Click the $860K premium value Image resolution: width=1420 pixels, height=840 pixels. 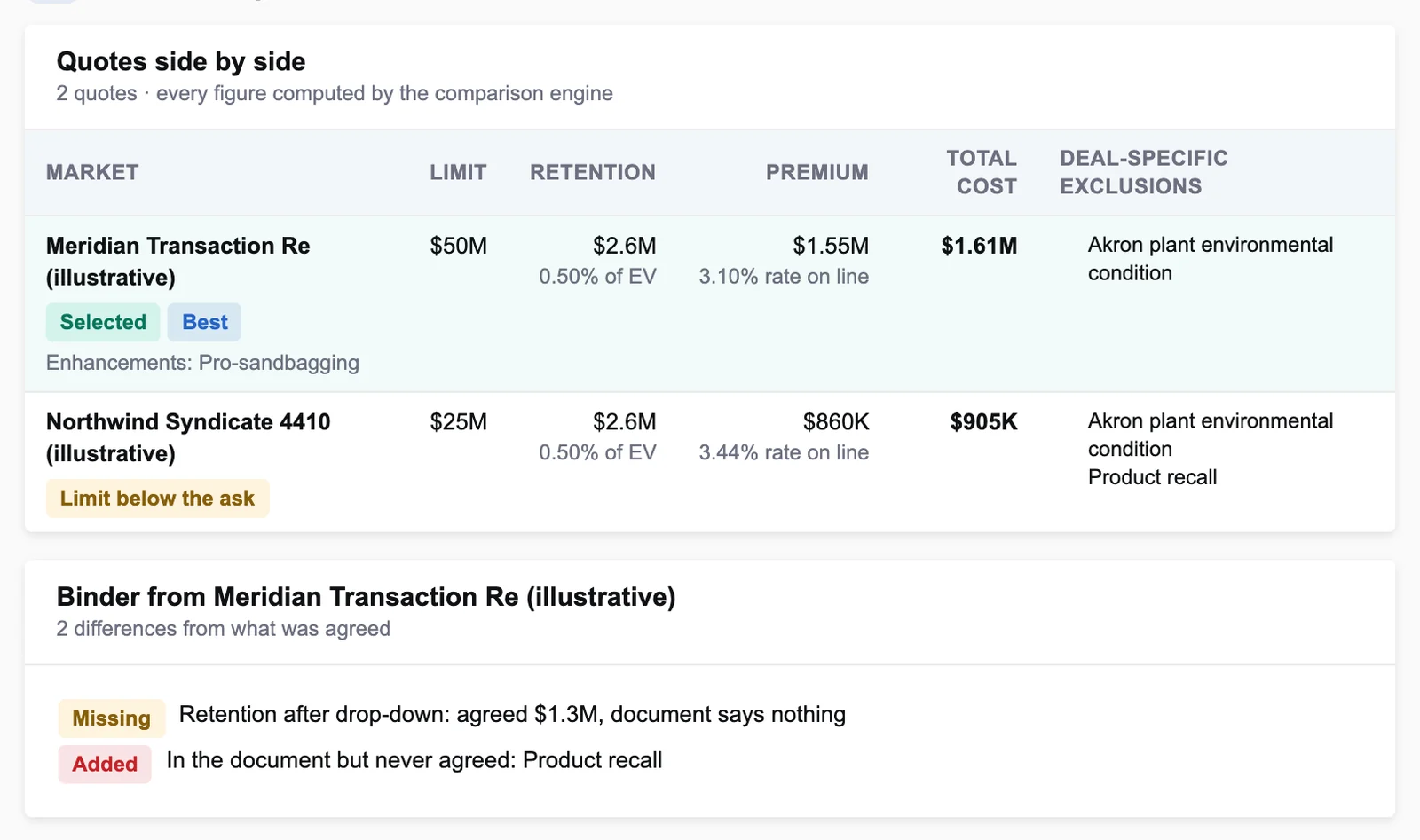coord(836,422)
